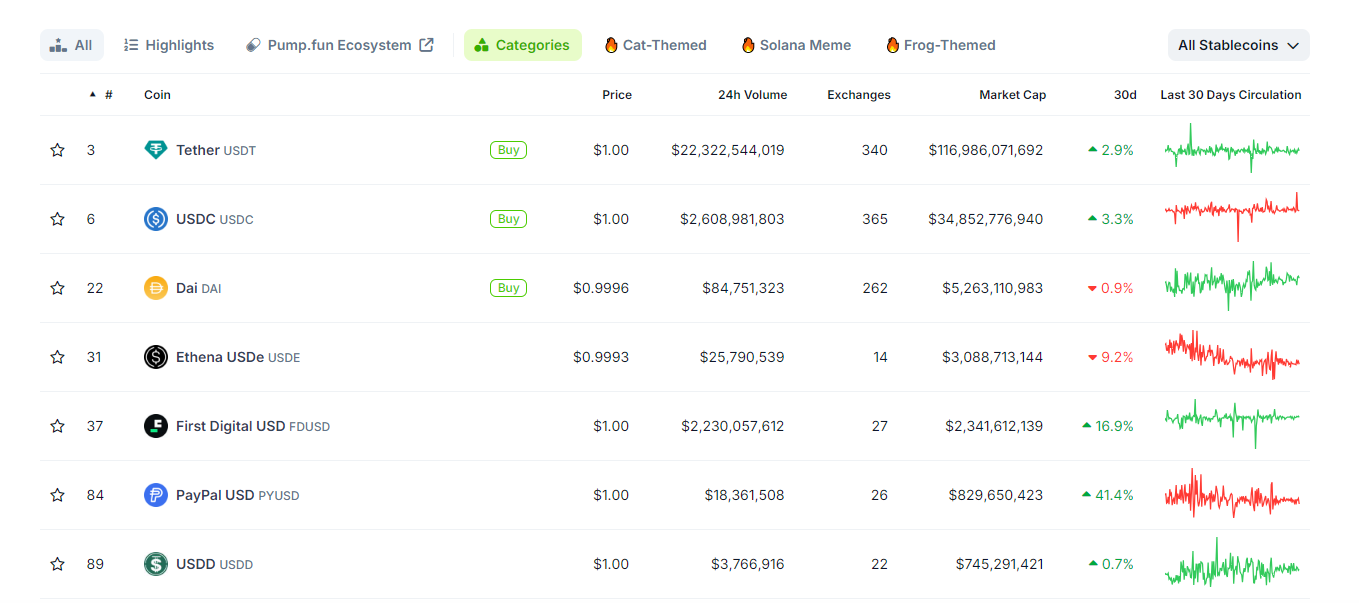Open the Cat-Themed category
The height and width of the screenshot is (603, 1359).
point(656,45)
